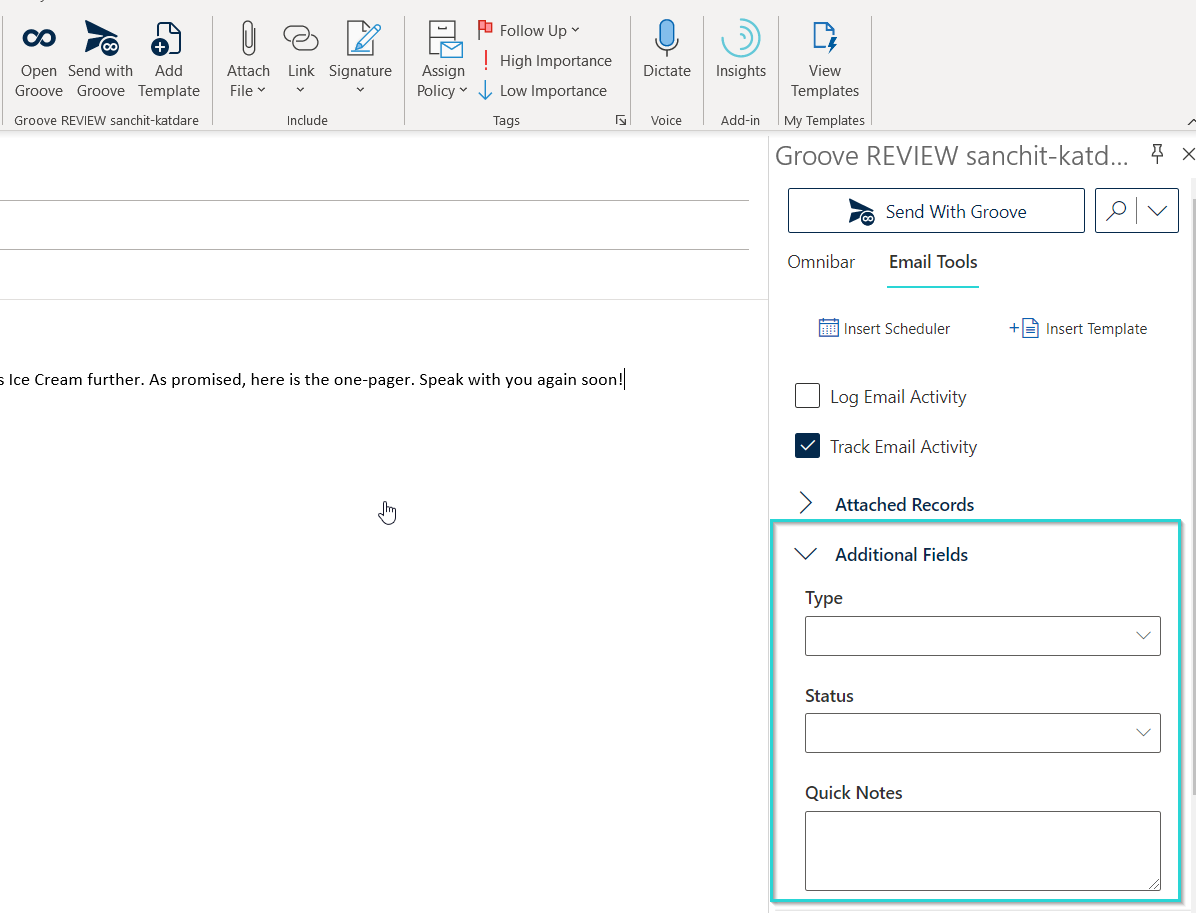Click the Follow Up flag
This screenshot has width=1196, height=913.
[x=529, y=31]
